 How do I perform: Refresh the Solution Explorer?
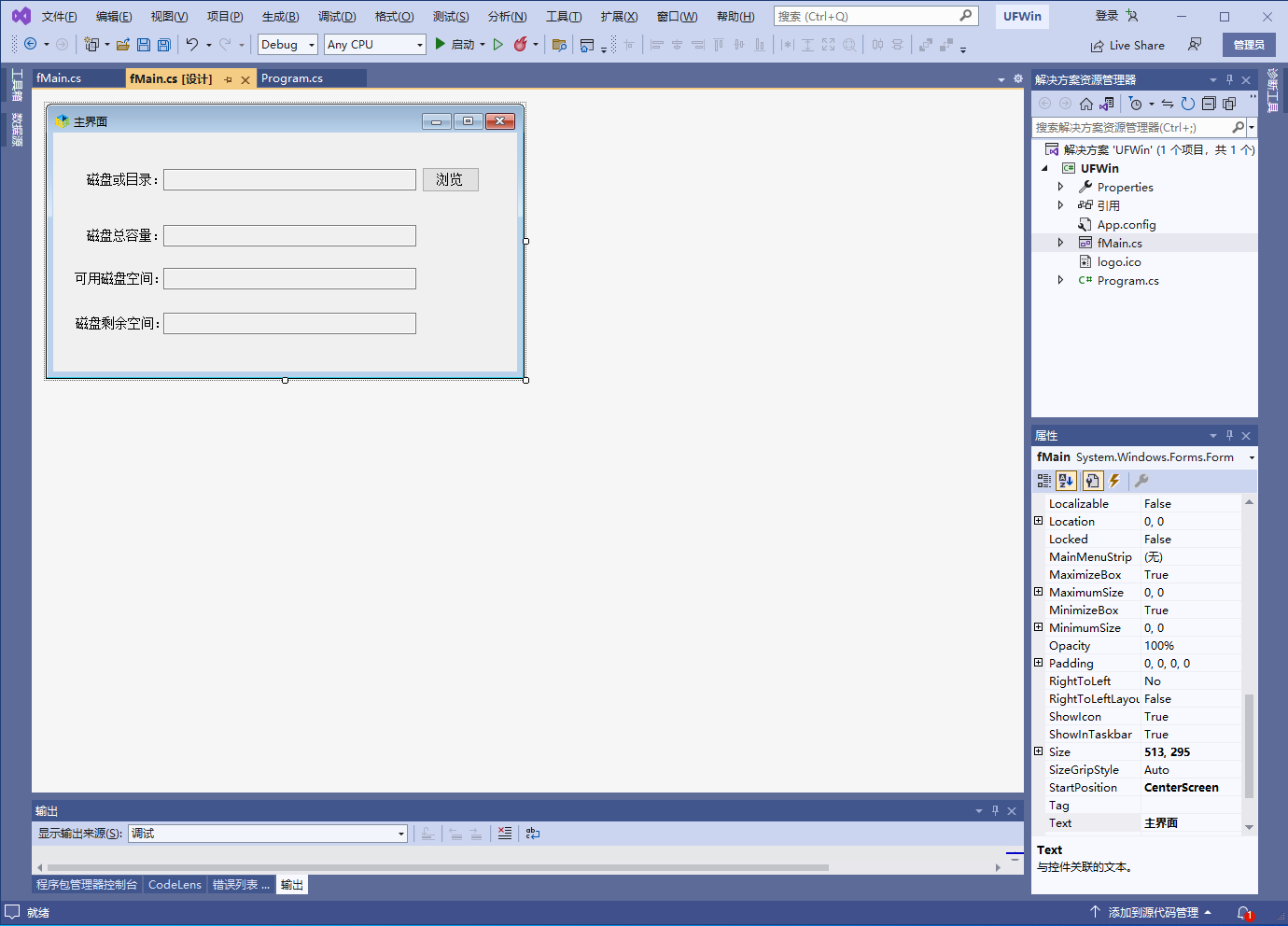(1188, 104)
